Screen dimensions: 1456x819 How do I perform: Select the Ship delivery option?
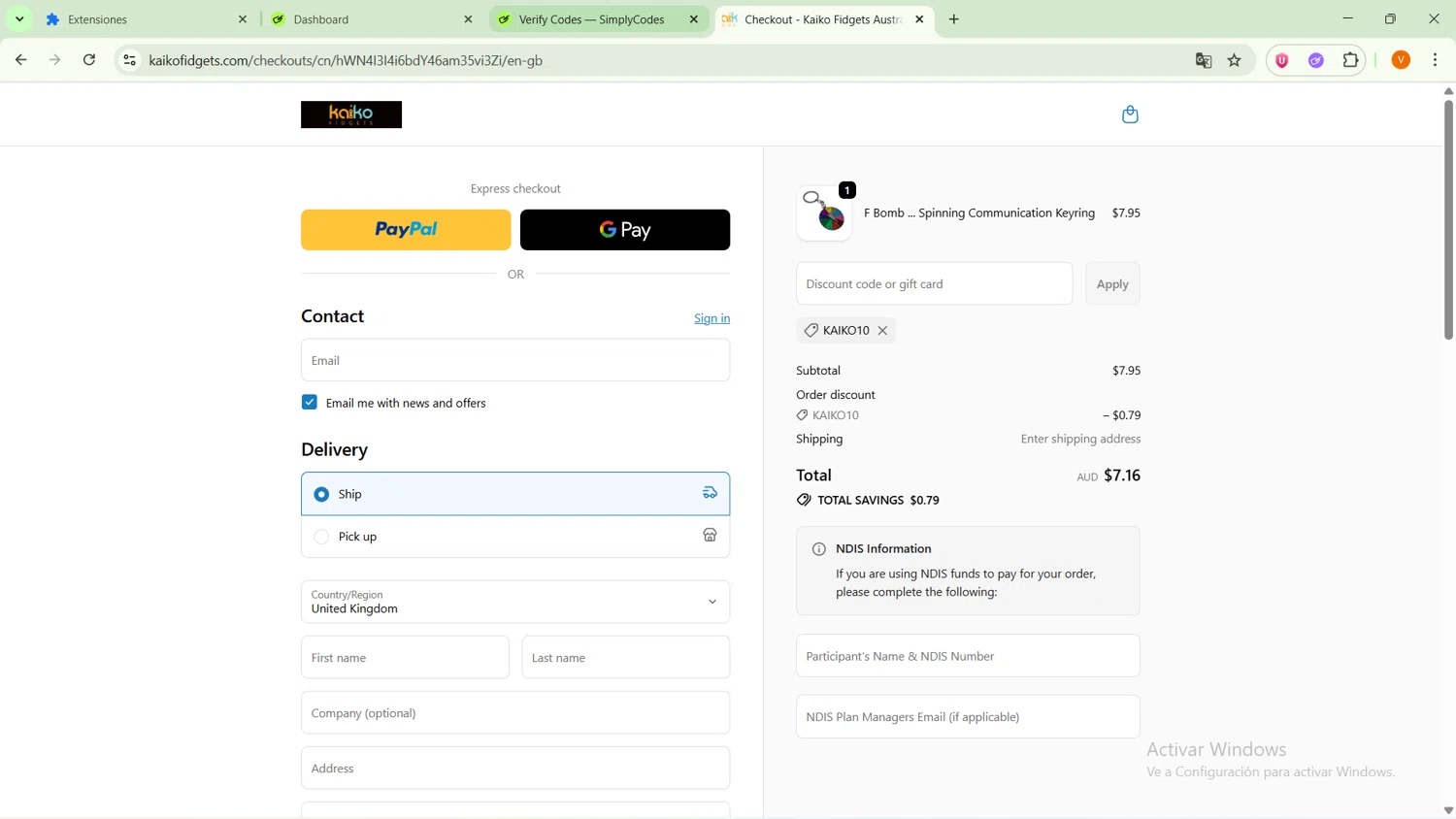click(x=515, y=494)
